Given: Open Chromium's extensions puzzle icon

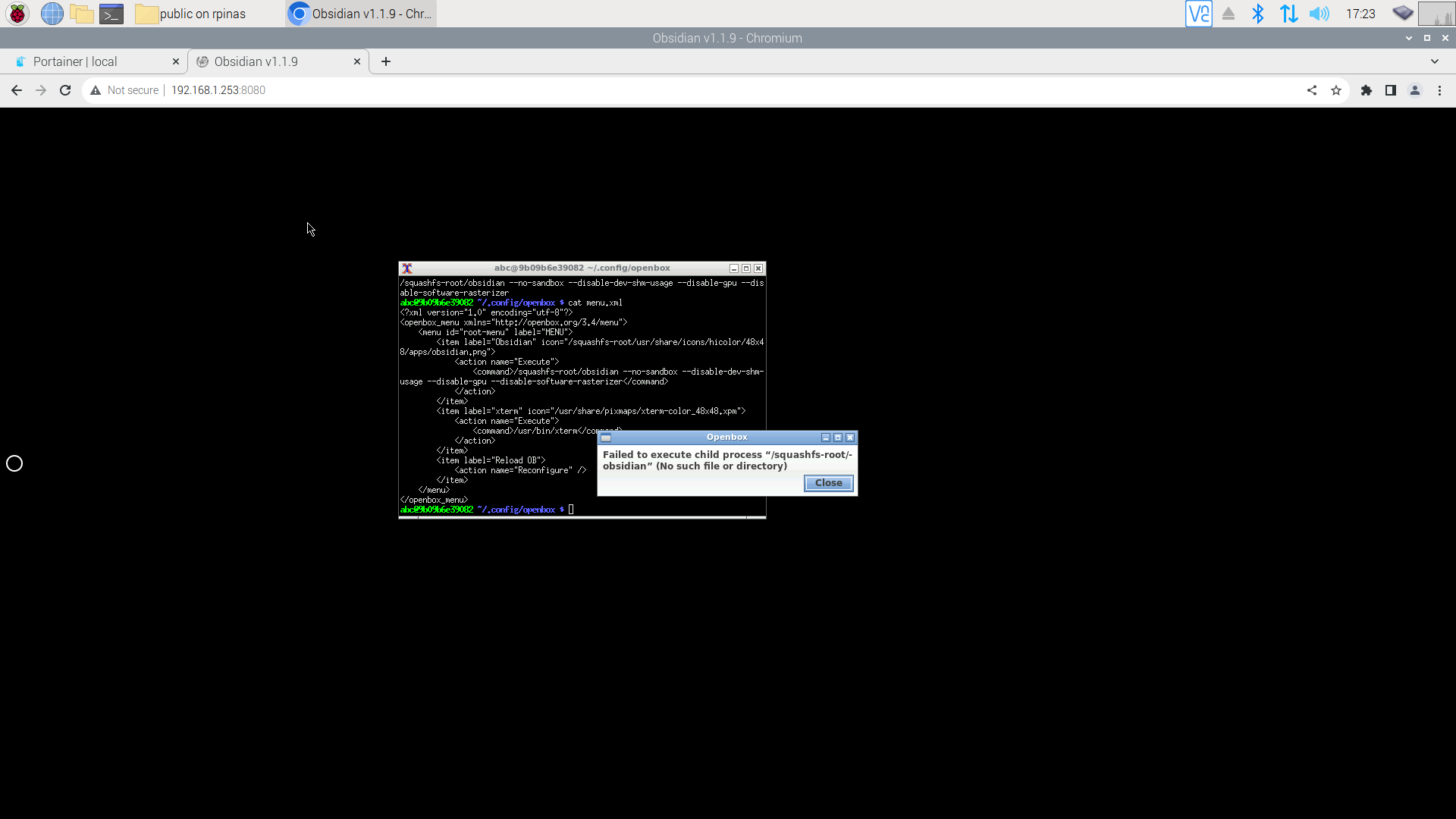Looking at the screenshot, I should (x=1367, y=90).
